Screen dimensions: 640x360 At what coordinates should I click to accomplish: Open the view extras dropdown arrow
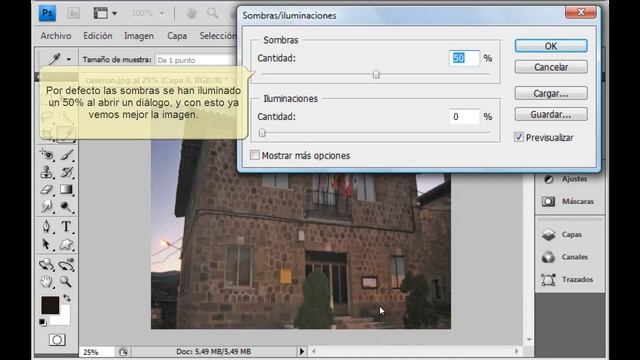[x=115, y=13]
